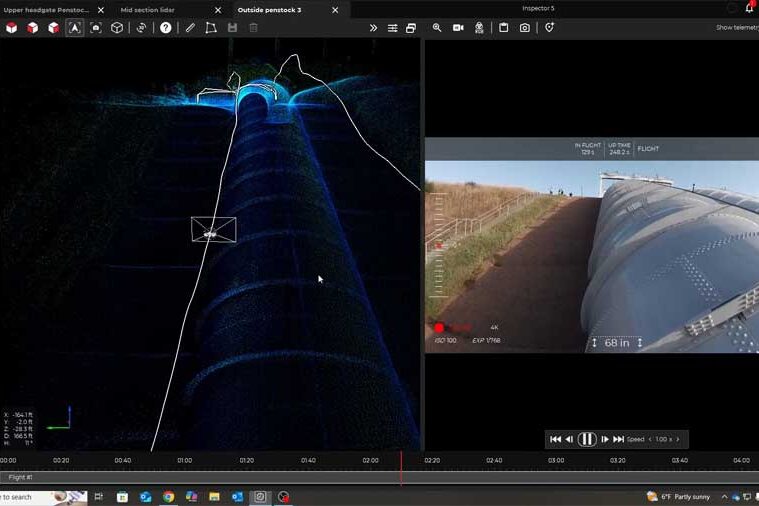759x506 pixels.
Task: Click the save floppy disk icon
Action: (232, 28)
